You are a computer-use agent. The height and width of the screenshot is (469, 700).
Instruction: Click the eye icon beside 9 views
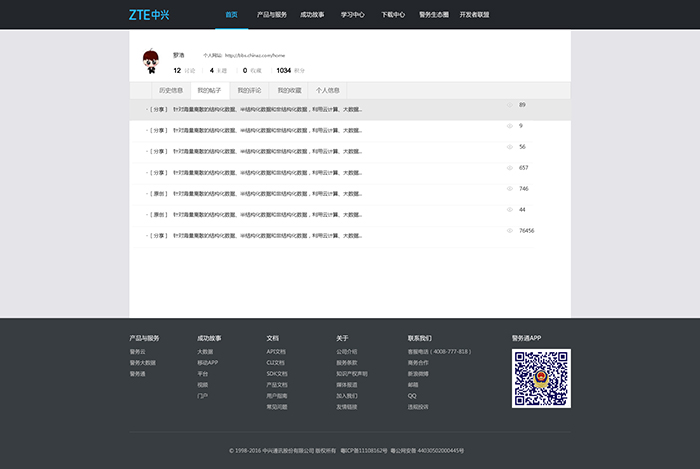pyautogui.click(x=509, y=126)
